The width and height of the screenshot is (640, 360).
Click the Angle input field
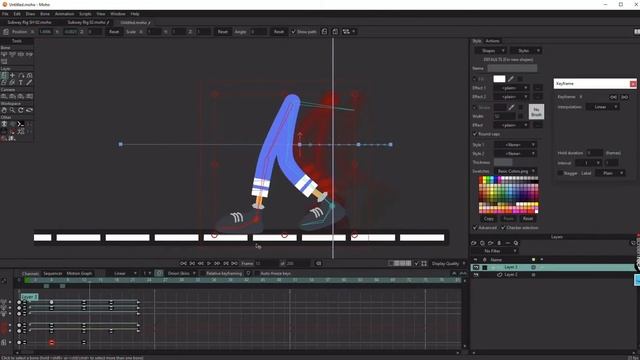[258, 32]
